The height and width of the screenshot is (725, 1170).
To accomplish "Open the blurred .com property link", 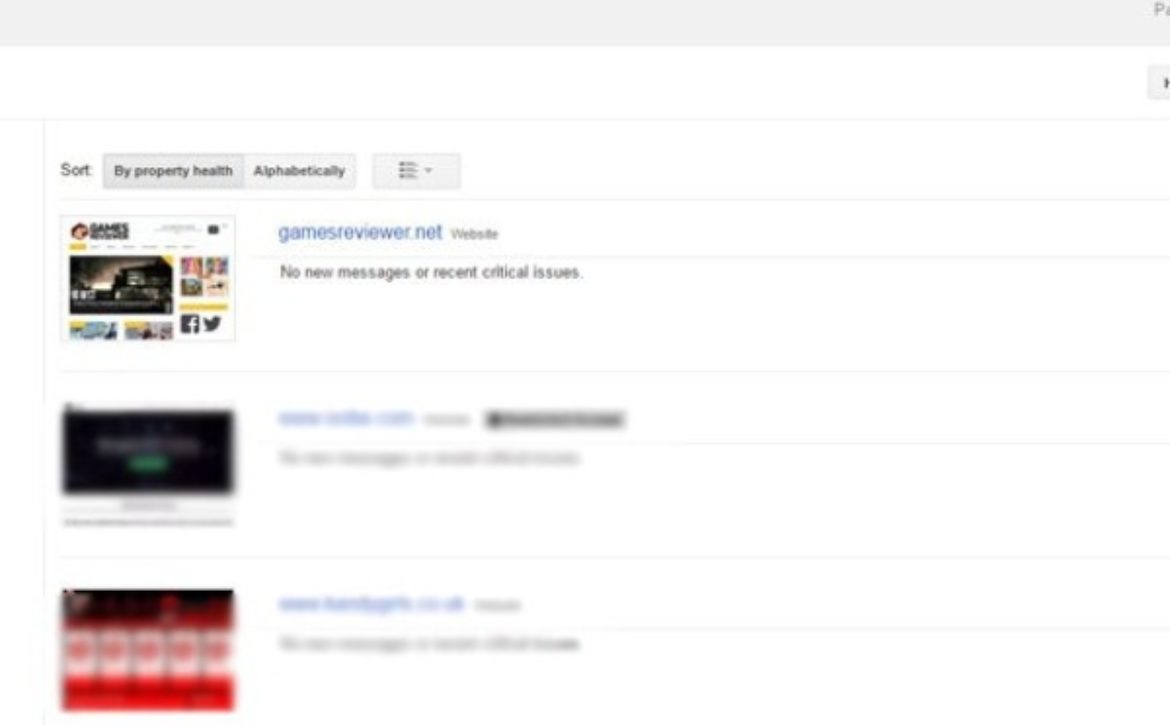I will 346,418.
